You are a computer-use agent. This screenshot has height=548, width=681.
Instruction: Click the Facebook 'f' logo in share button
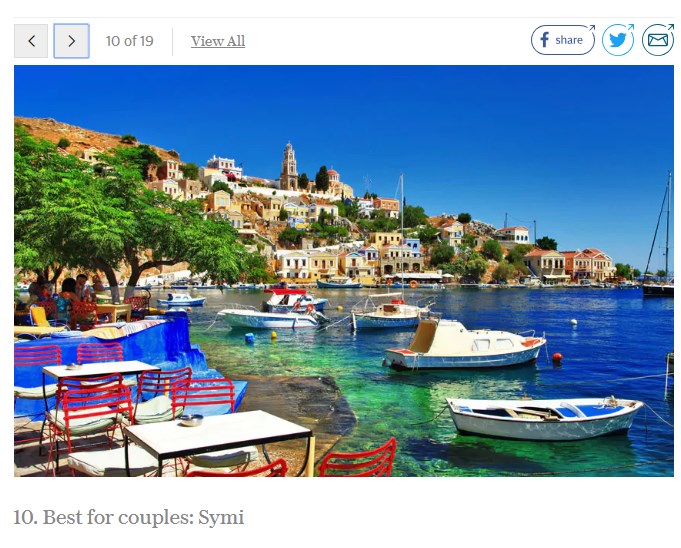coord(544,40)
